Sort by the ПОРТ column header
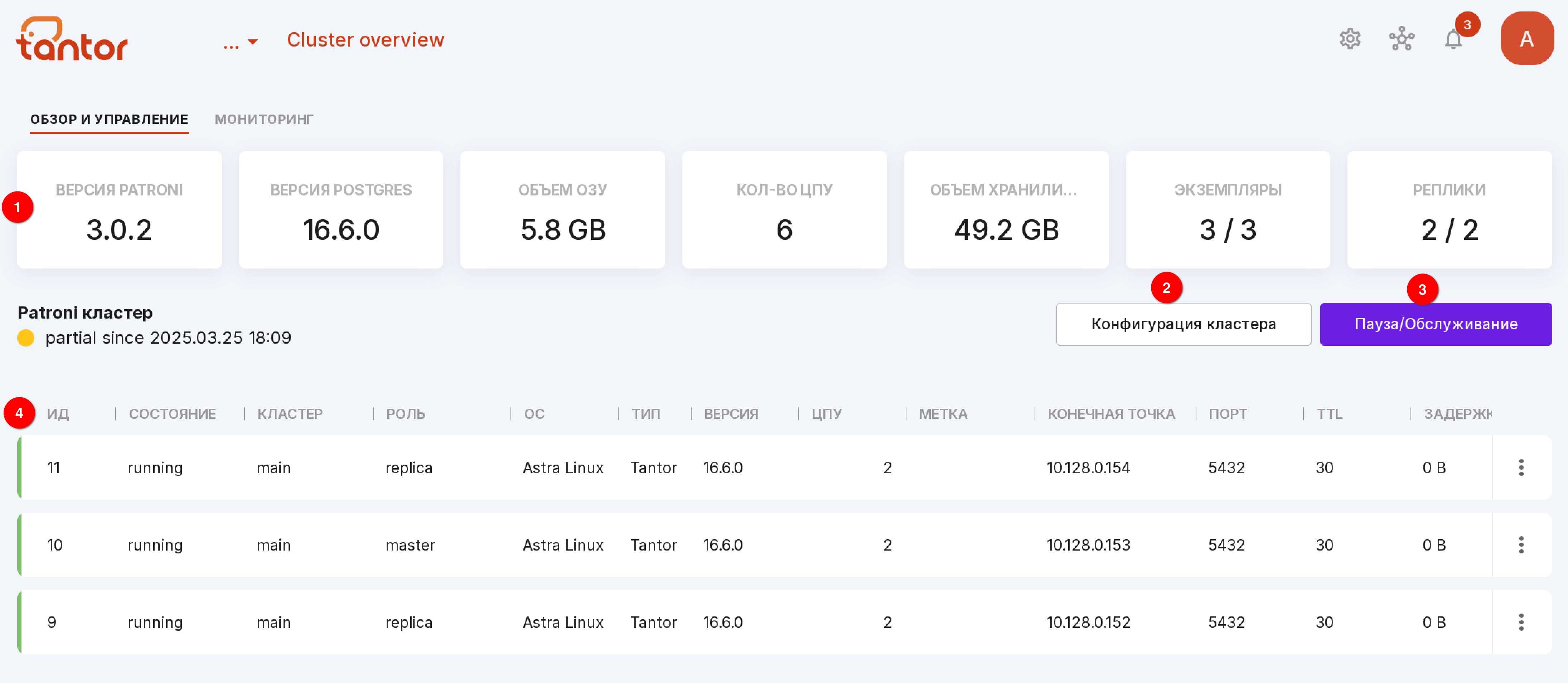This screenshot has height=683, width=1568. tap(1228, 414)
